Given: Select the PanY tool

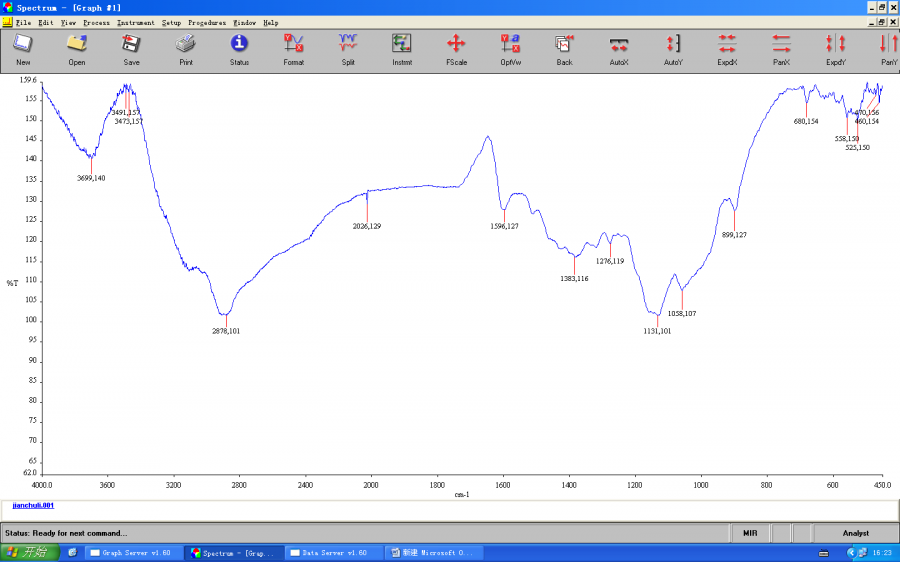Looking at the screenshot, I should 889,50.
